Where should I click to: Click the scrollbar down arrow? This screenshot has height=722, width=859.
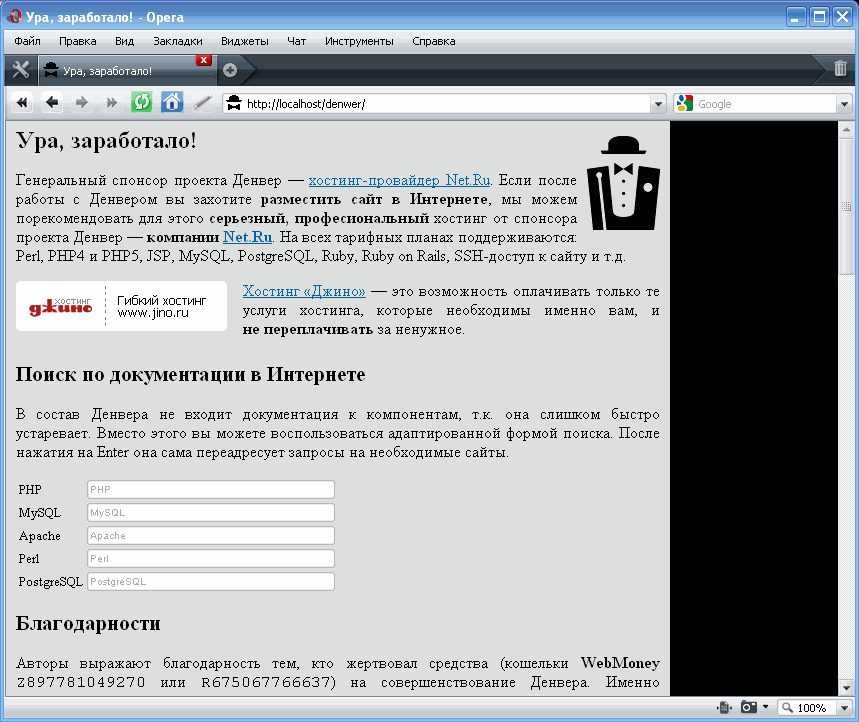pyautogui.click(x=846, y=688)
